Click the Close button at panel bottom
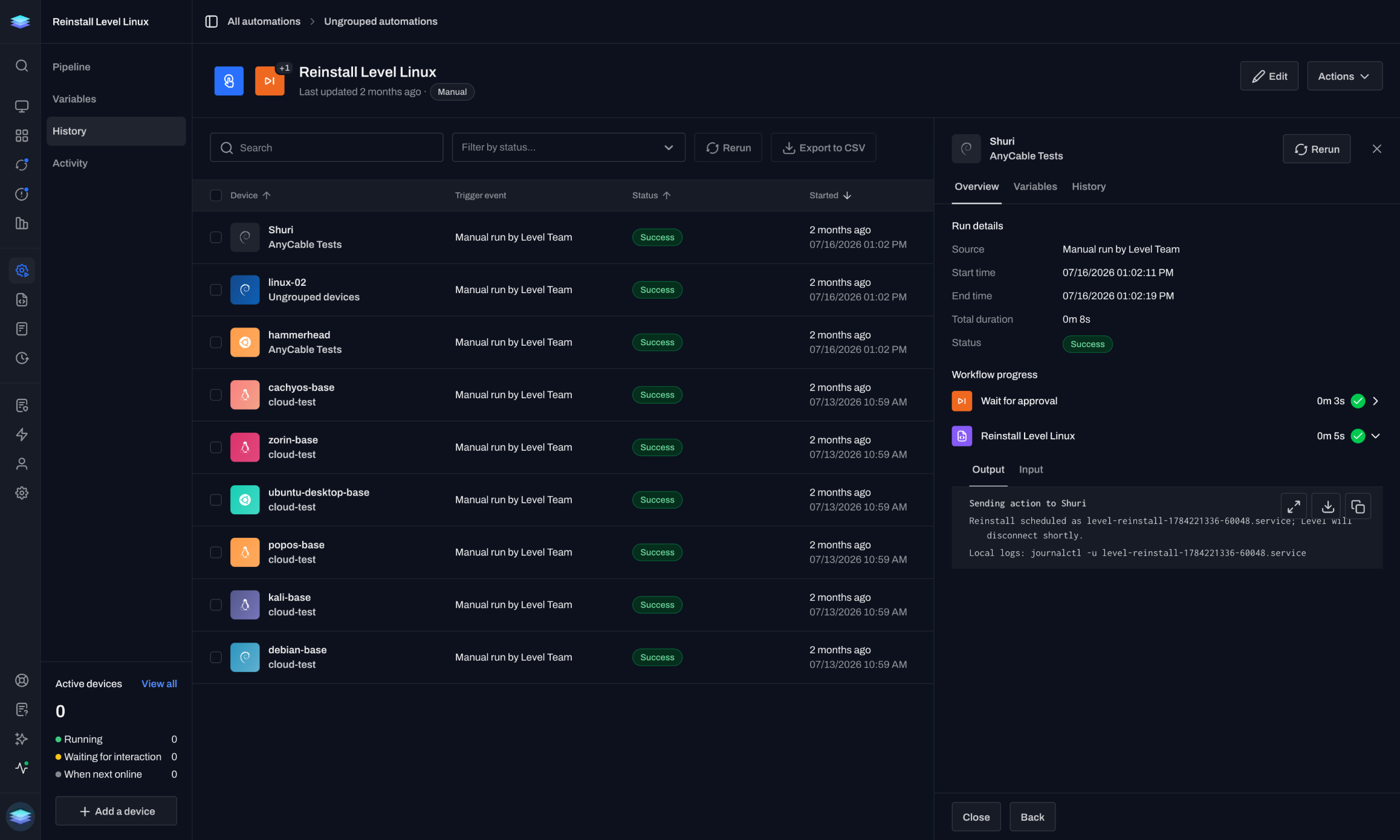 pyautogui.click(x=976, y=817)
